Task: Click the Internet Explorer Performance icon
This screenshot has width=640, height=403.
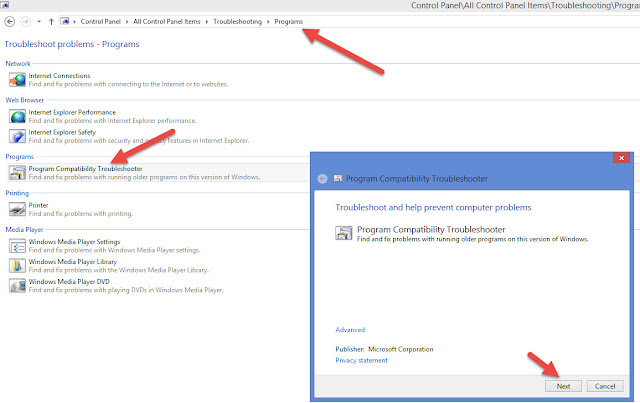Action: click(17, 116)
